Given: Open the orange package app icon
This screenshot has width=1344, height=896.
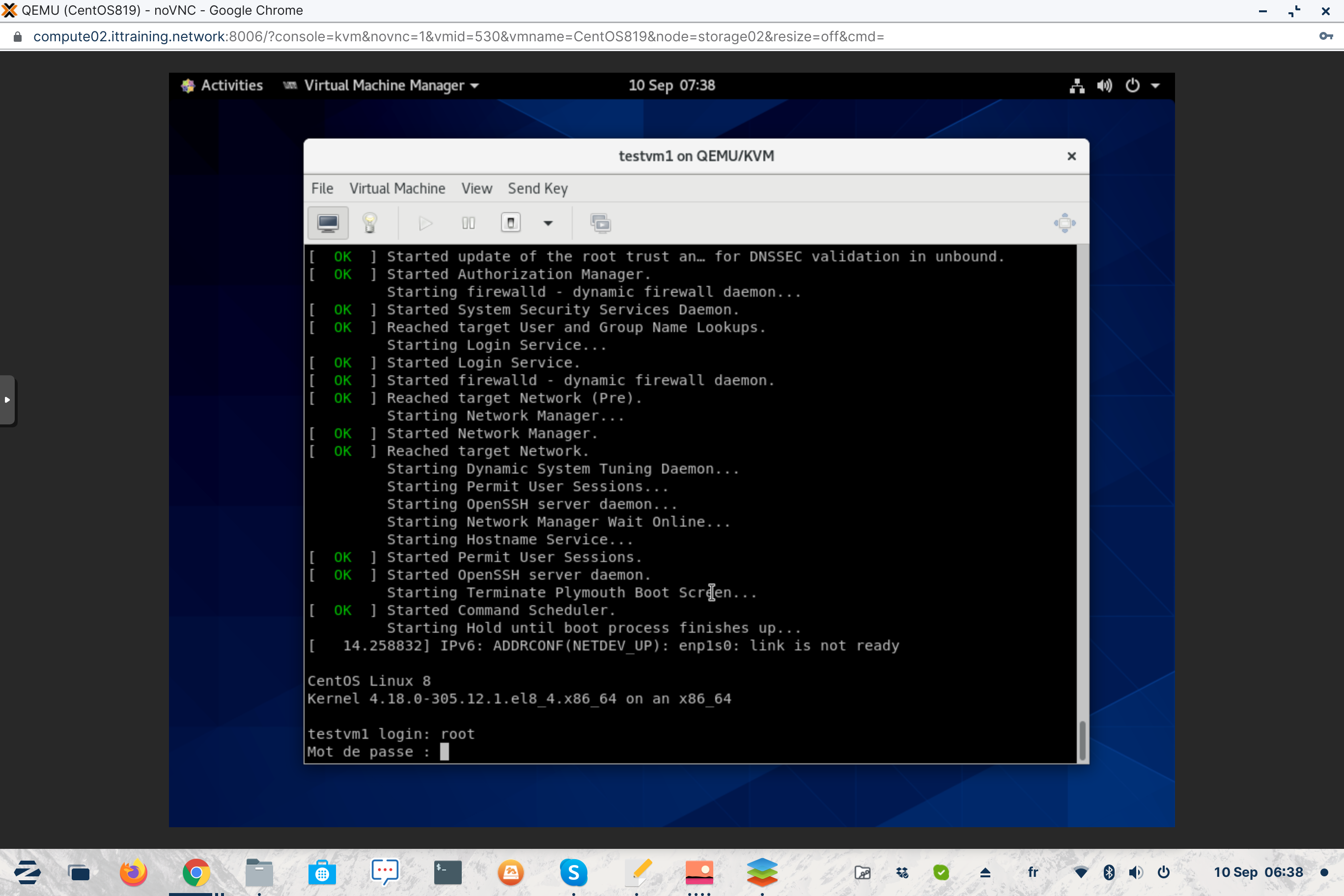Looking at the screenshot, I should [511, 872].
